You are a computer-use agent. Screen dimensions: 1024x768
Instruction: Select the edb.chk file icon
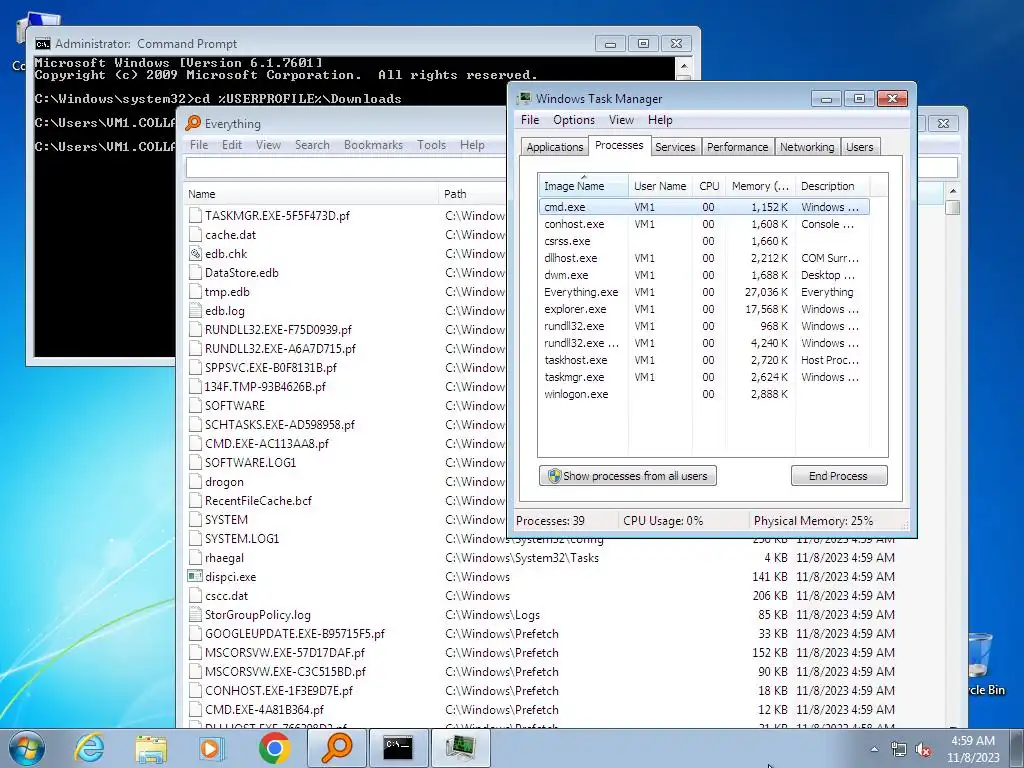point(195,253)
